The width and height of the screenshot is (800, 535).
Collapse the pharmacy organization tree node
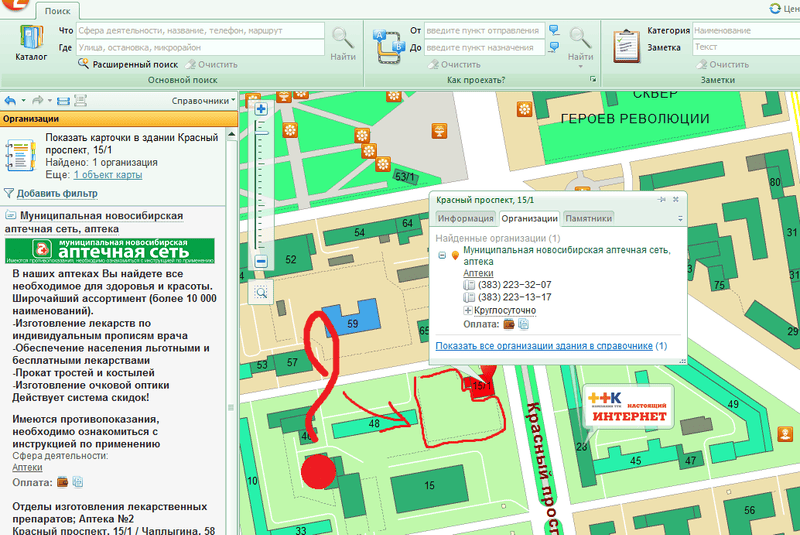point(442,255)
